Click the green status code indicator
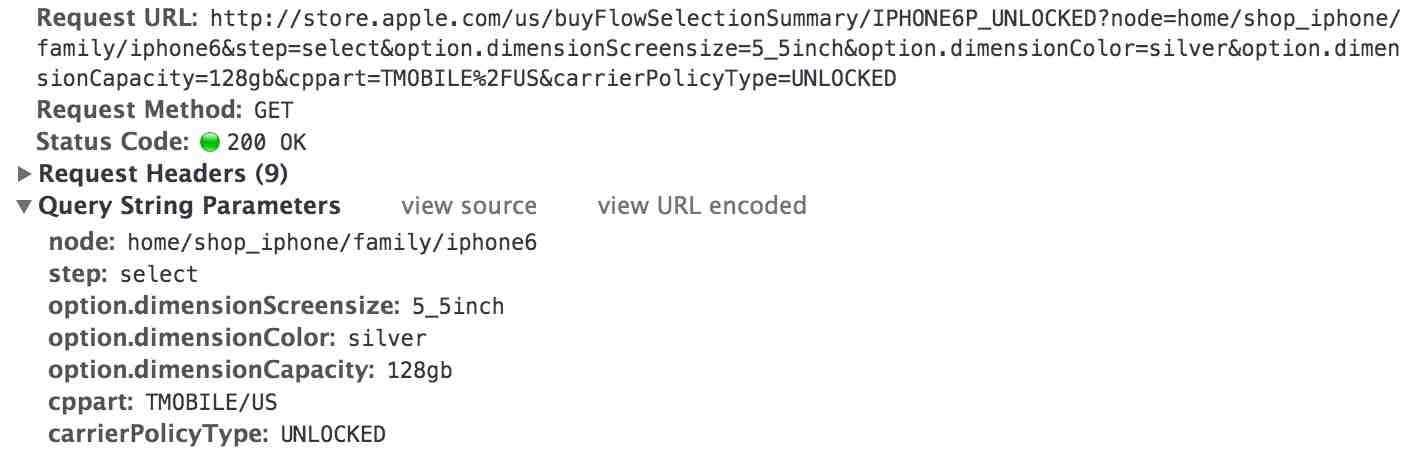Screen dimensions: 1410x458 (x=209, y=142)
